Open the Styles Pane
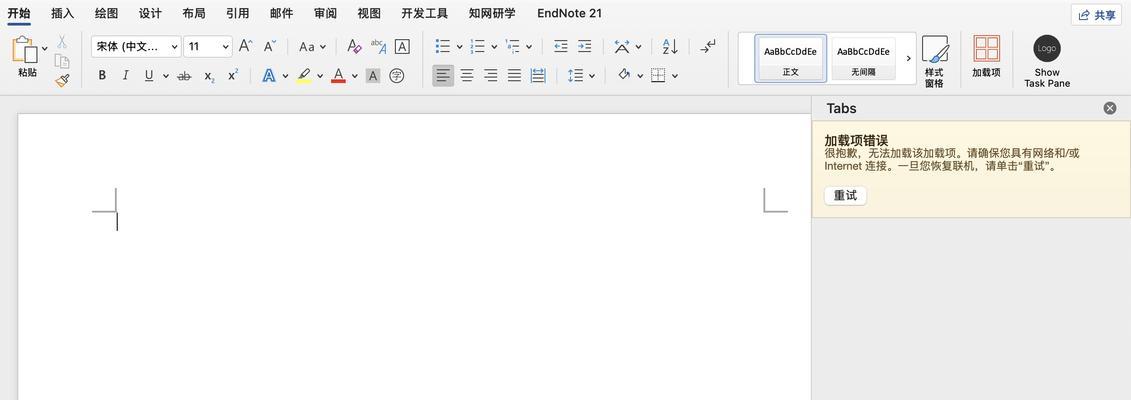The width and height of the screenshot is (1131, 400). pyautogui.click(x=934, y=61)
